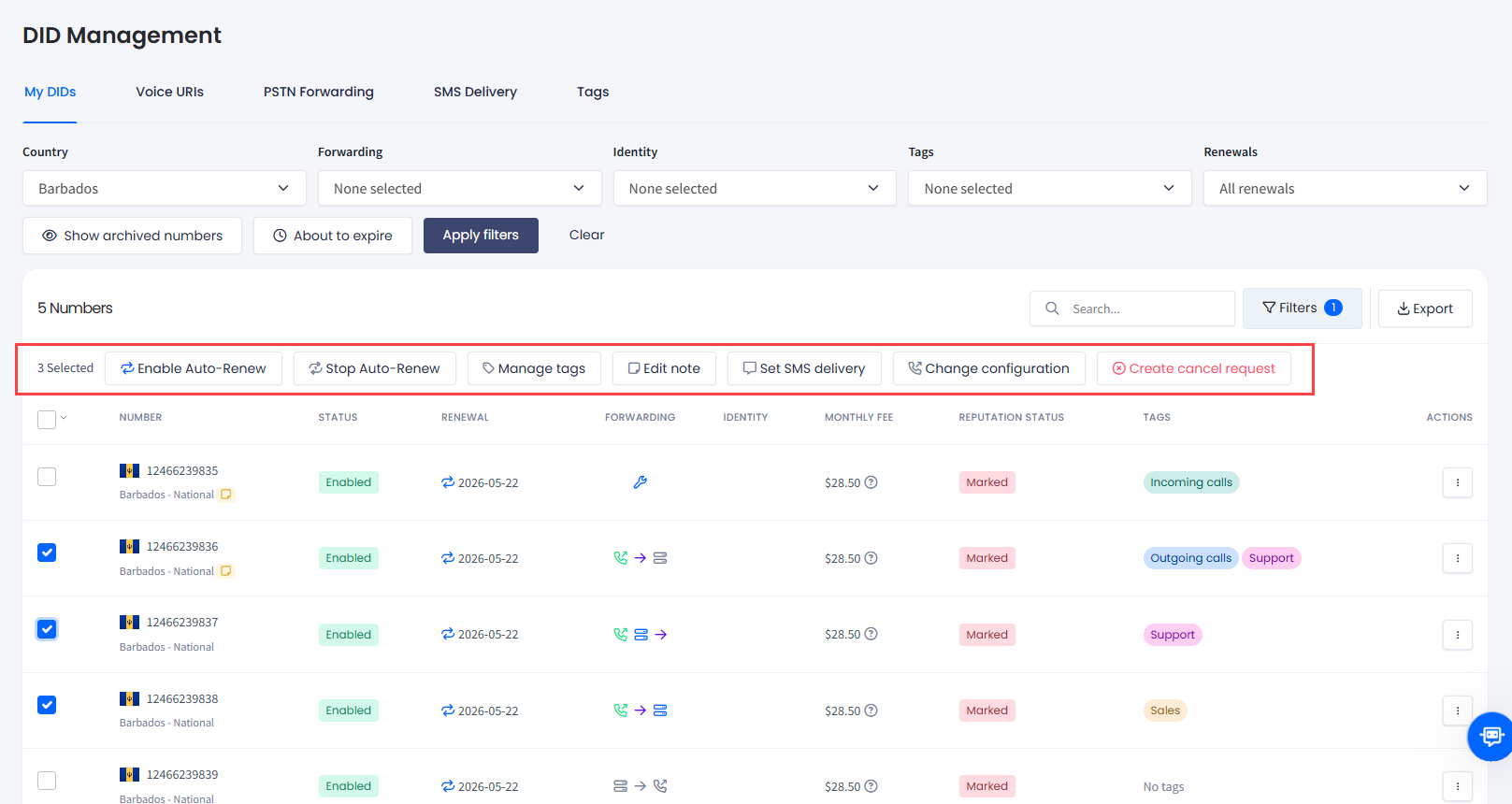Open the Identity filter dropdown
Screen dimensions: 1512x804
(x=755, y=188)
